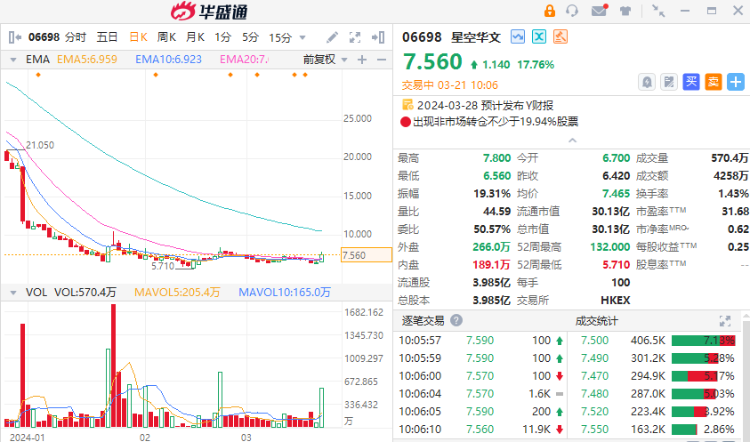Select the 月K chart tab
Screen dimensions: 750x442
coord(195,37)
